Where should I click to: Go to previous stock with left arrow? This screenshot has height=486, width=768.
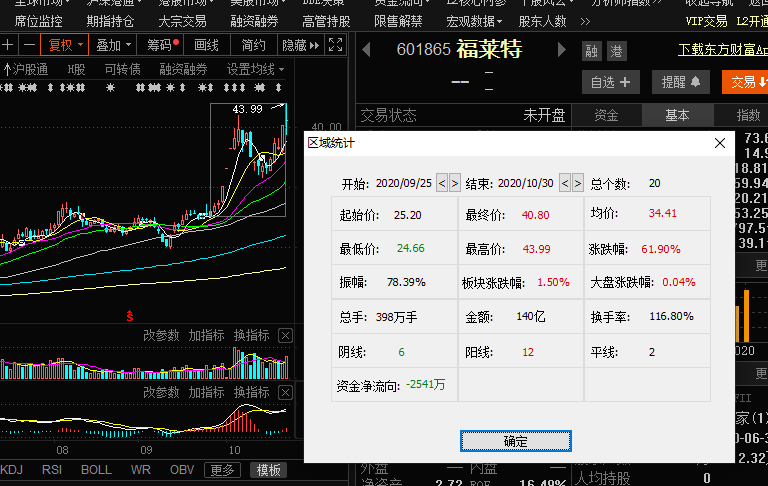[364, 48]
